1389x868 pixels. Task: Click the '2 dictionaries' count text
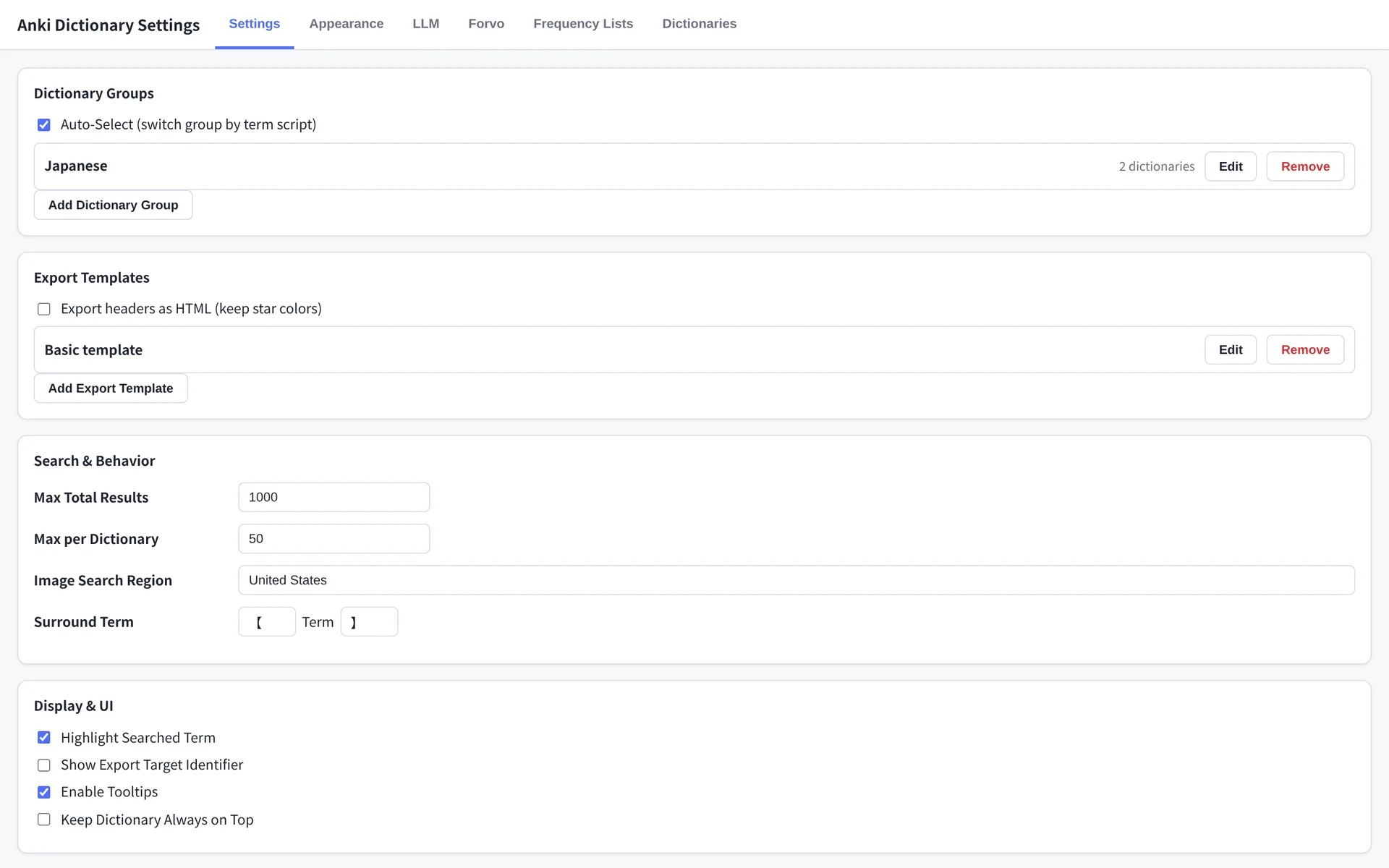(x=1156, y=166)
